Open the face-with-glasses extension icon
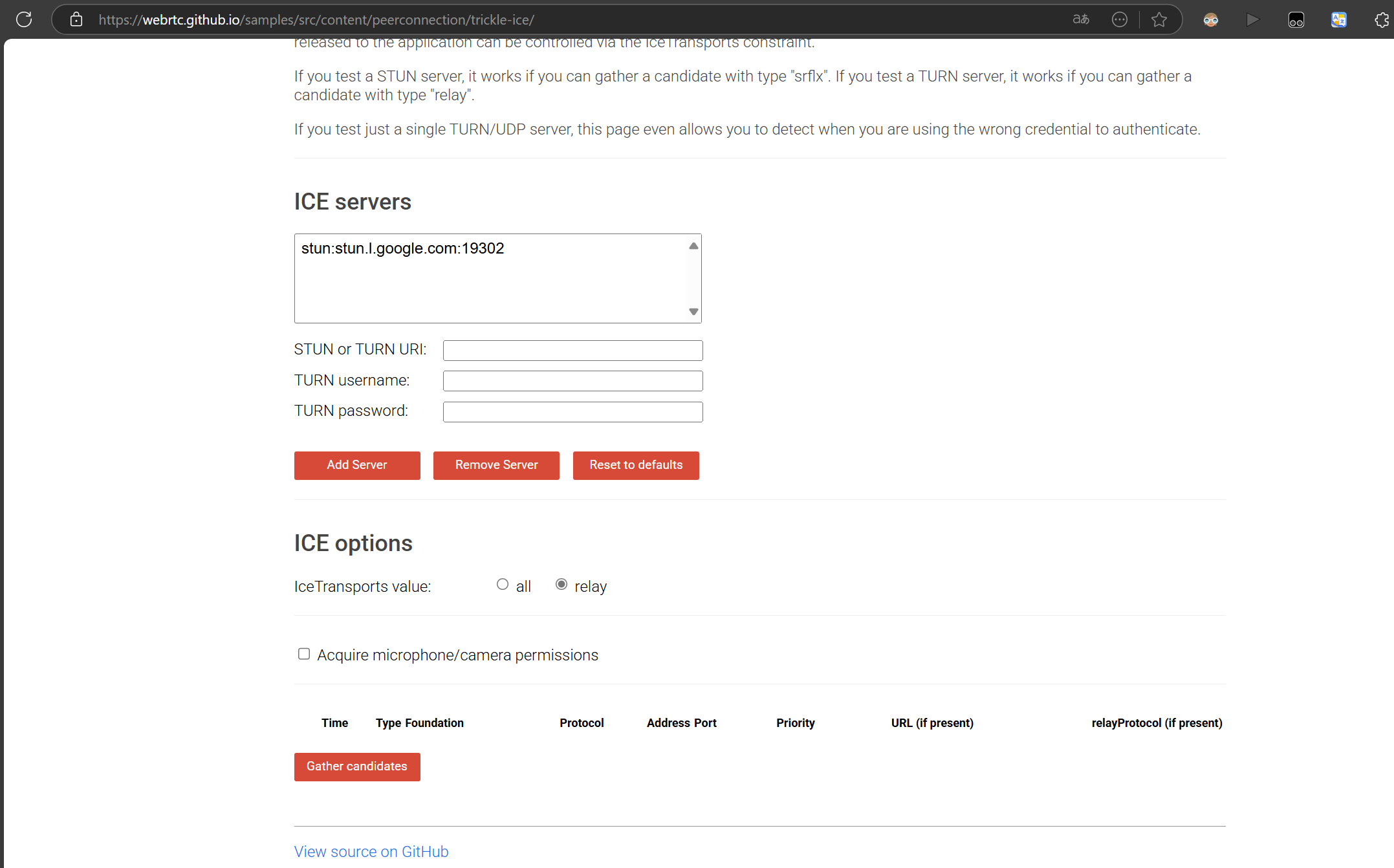1394x868 pixels. [x=1211, y=19]
